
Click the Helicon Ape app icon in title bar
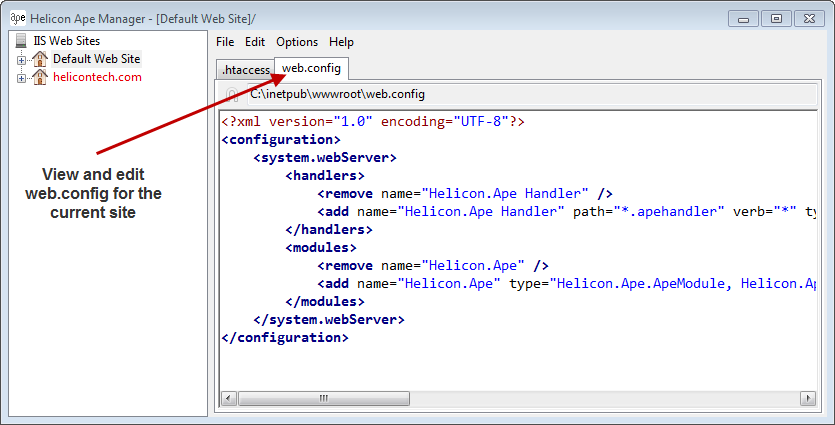pyautogui.click(x=17, y=17)
